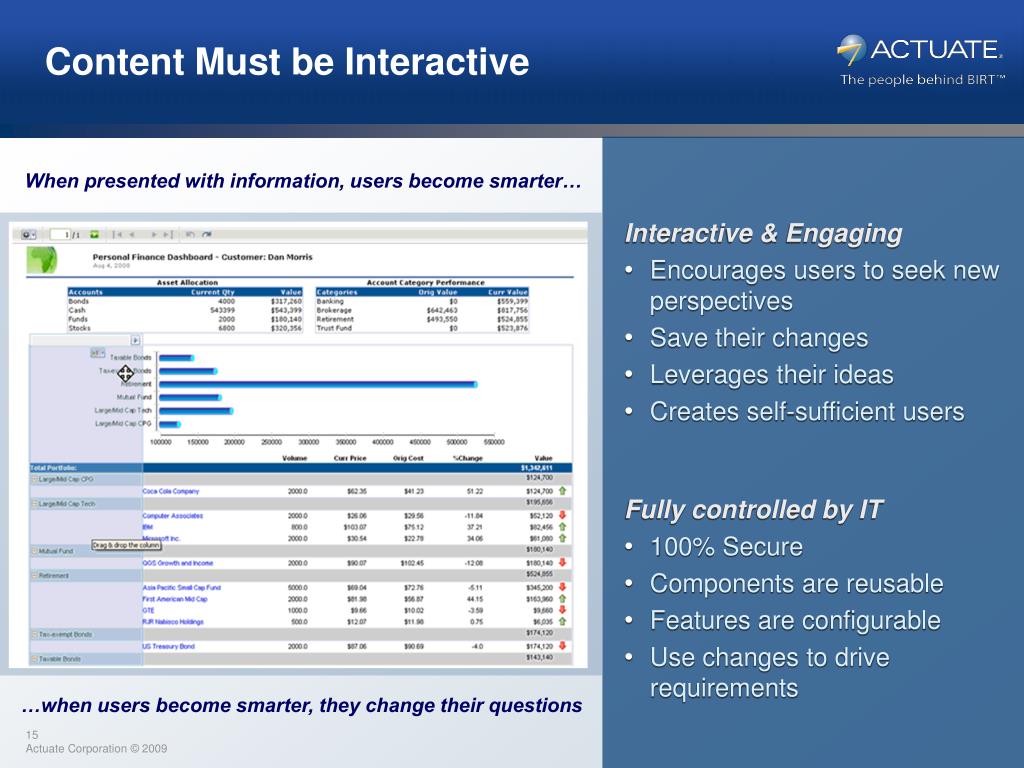Collapse the Large/Mid Cap CPG group
The height and width of the screenshot is (768, 1024).
coord(35,479)
